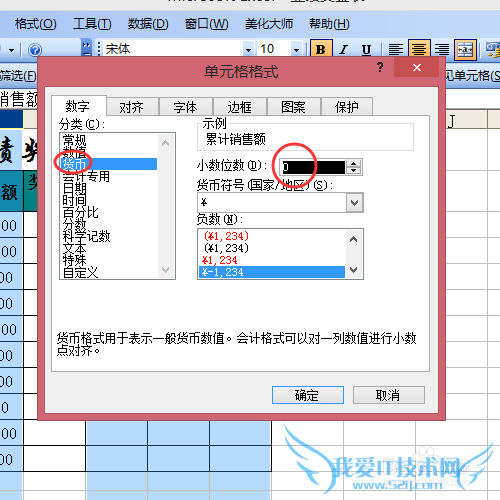This screenshot has width=500, height=500.
Task: Switch to the 图案 tab
Action: click(x=294, y=107)
